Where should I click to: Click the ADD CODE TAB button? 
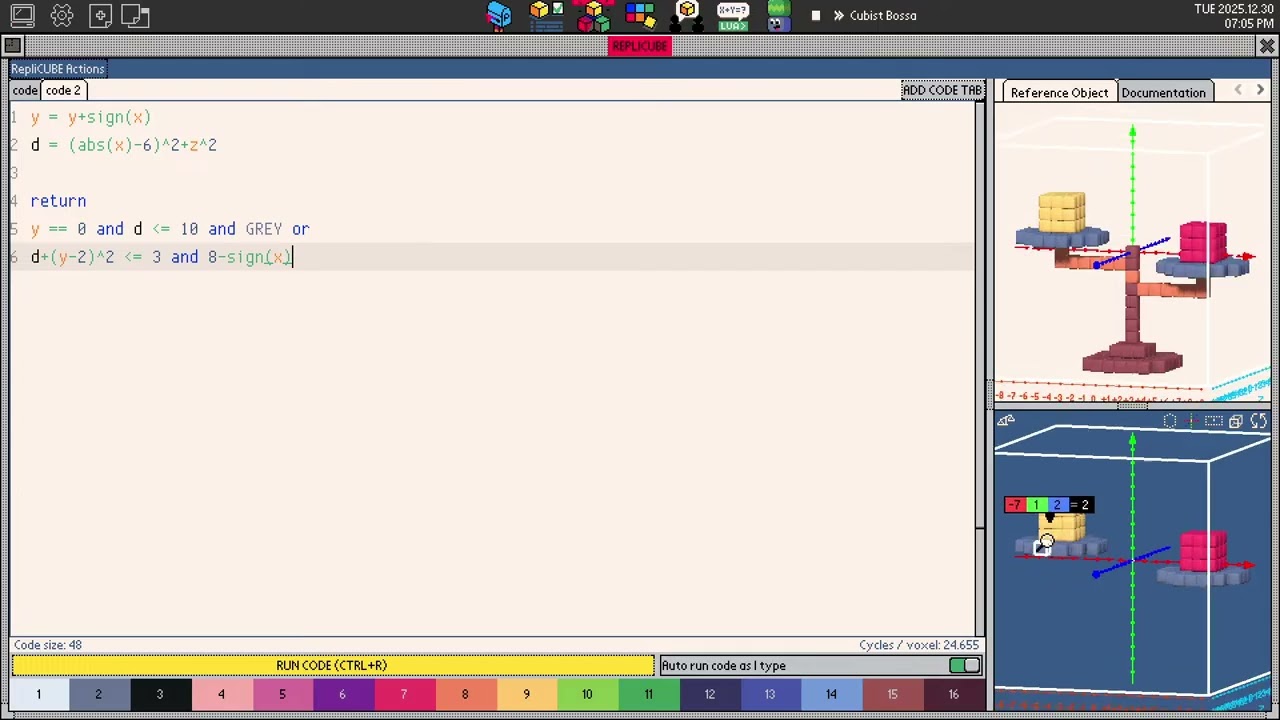(942, 90)
